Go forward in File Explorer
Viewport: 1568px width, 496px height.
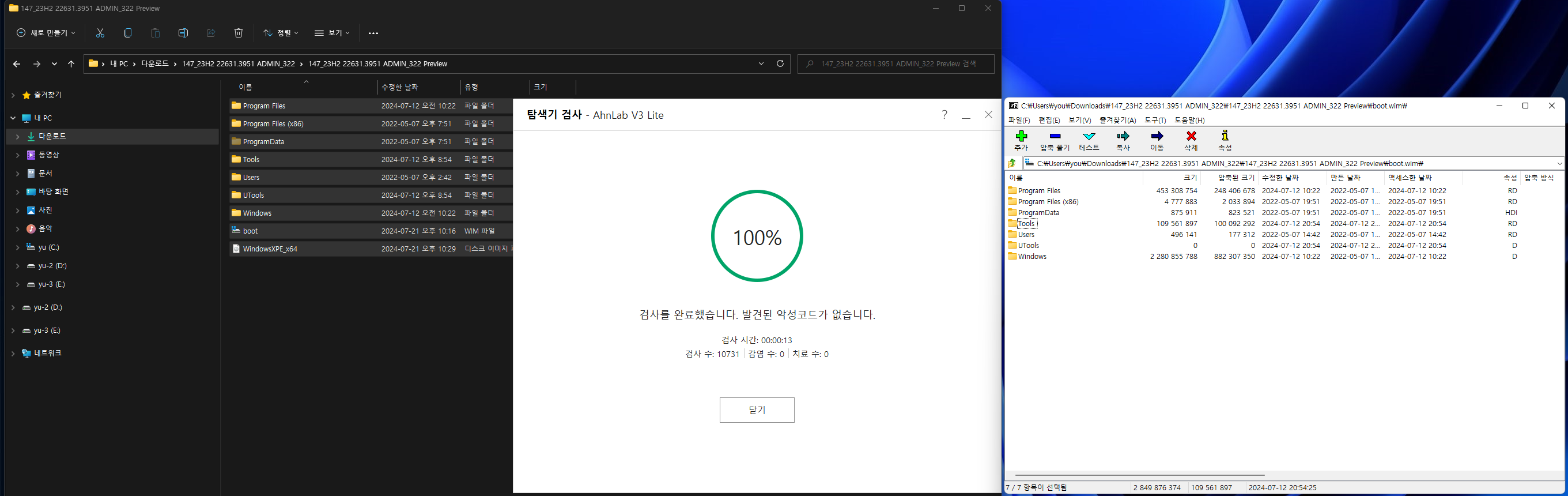pos(36,64)
